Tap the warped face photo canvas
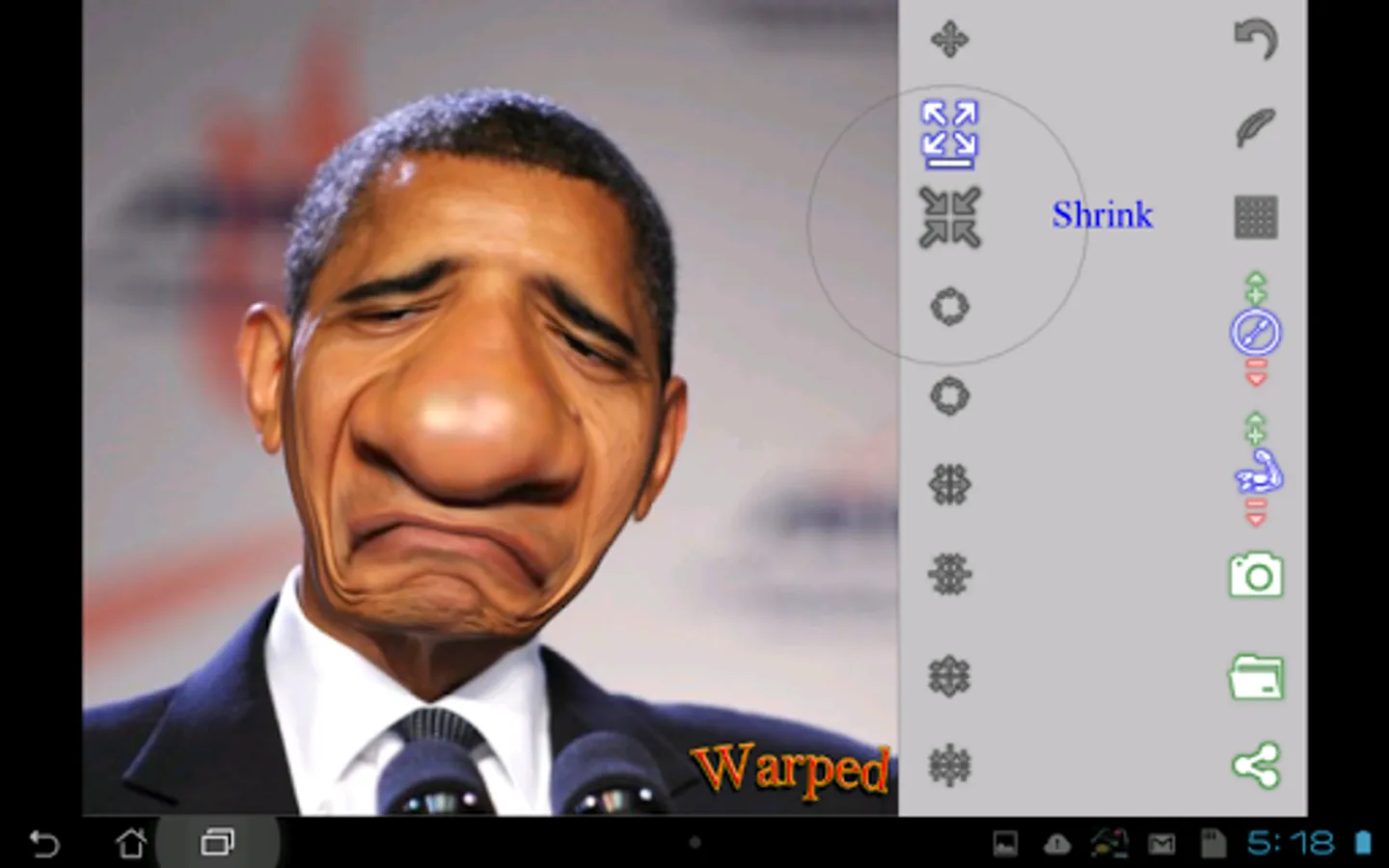 490,408
